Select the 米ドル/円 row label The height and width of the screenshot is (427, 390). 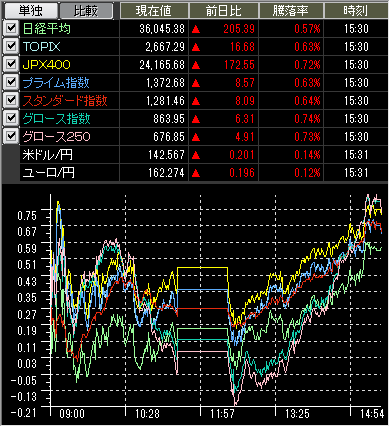(x=47, y=155)
